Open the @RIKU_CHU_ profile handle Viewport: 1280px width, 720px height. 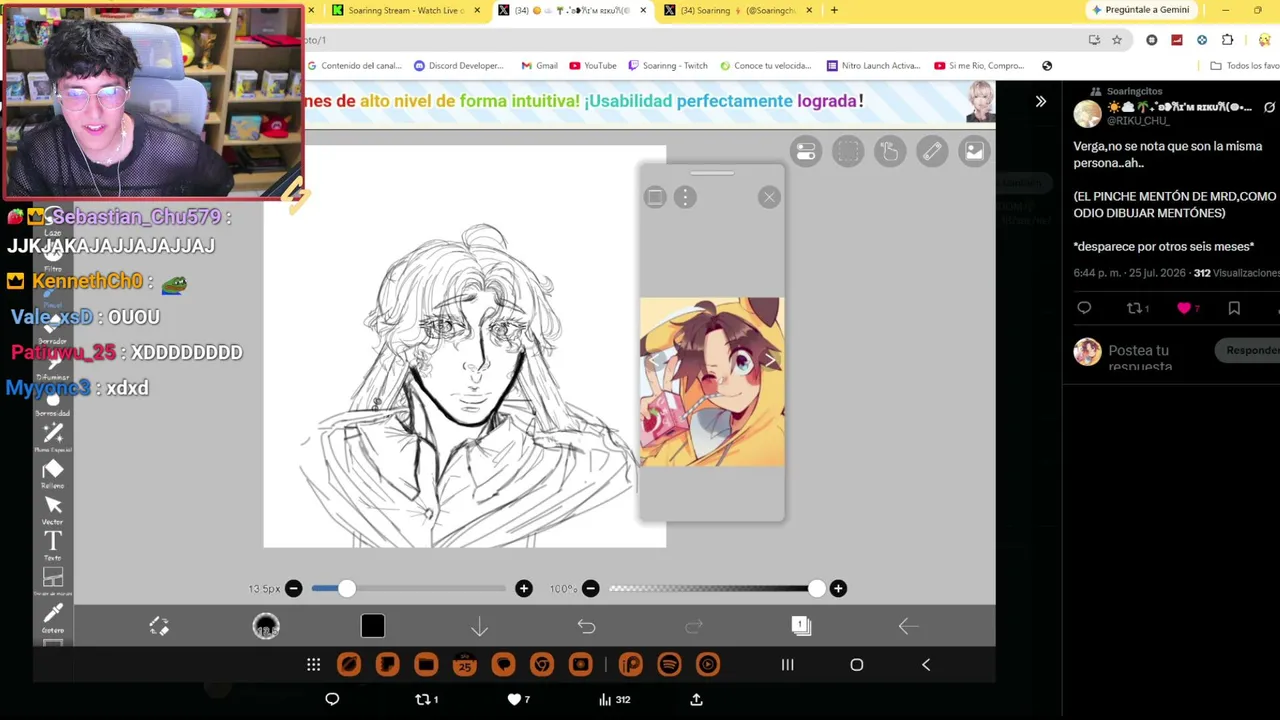(x=1138, y=121)
